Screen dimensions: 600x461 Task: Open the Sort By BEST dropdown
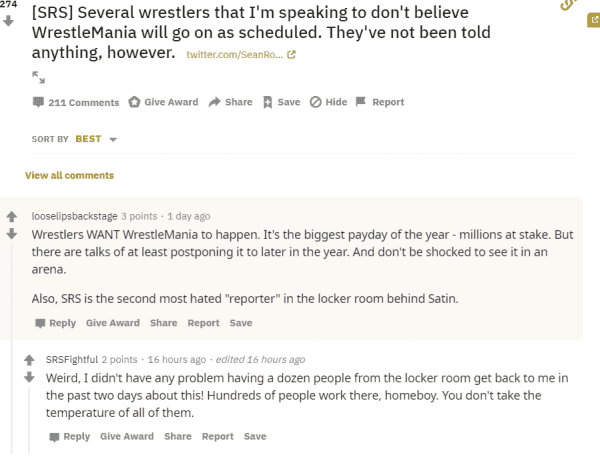95,139
